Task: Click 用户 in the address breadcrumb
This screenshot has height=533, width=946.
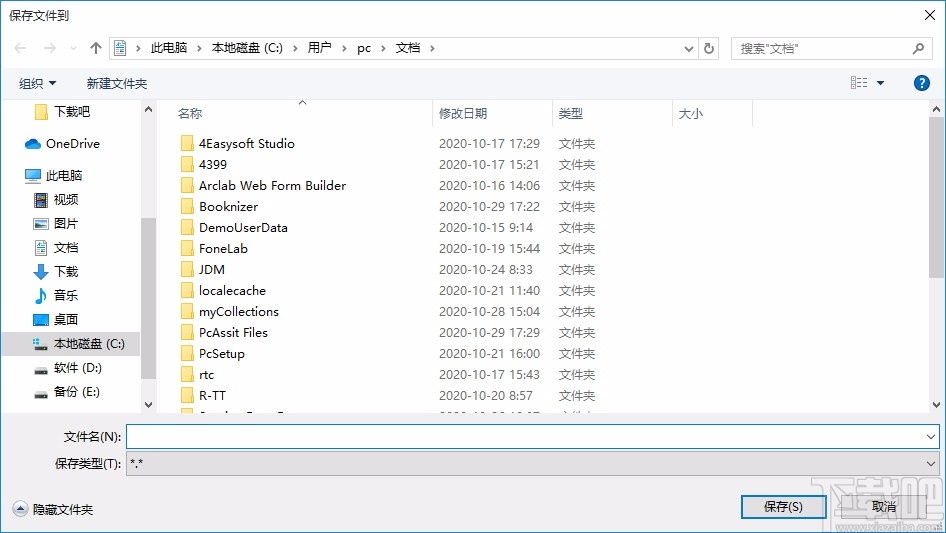Action: (x=319, y=48)
